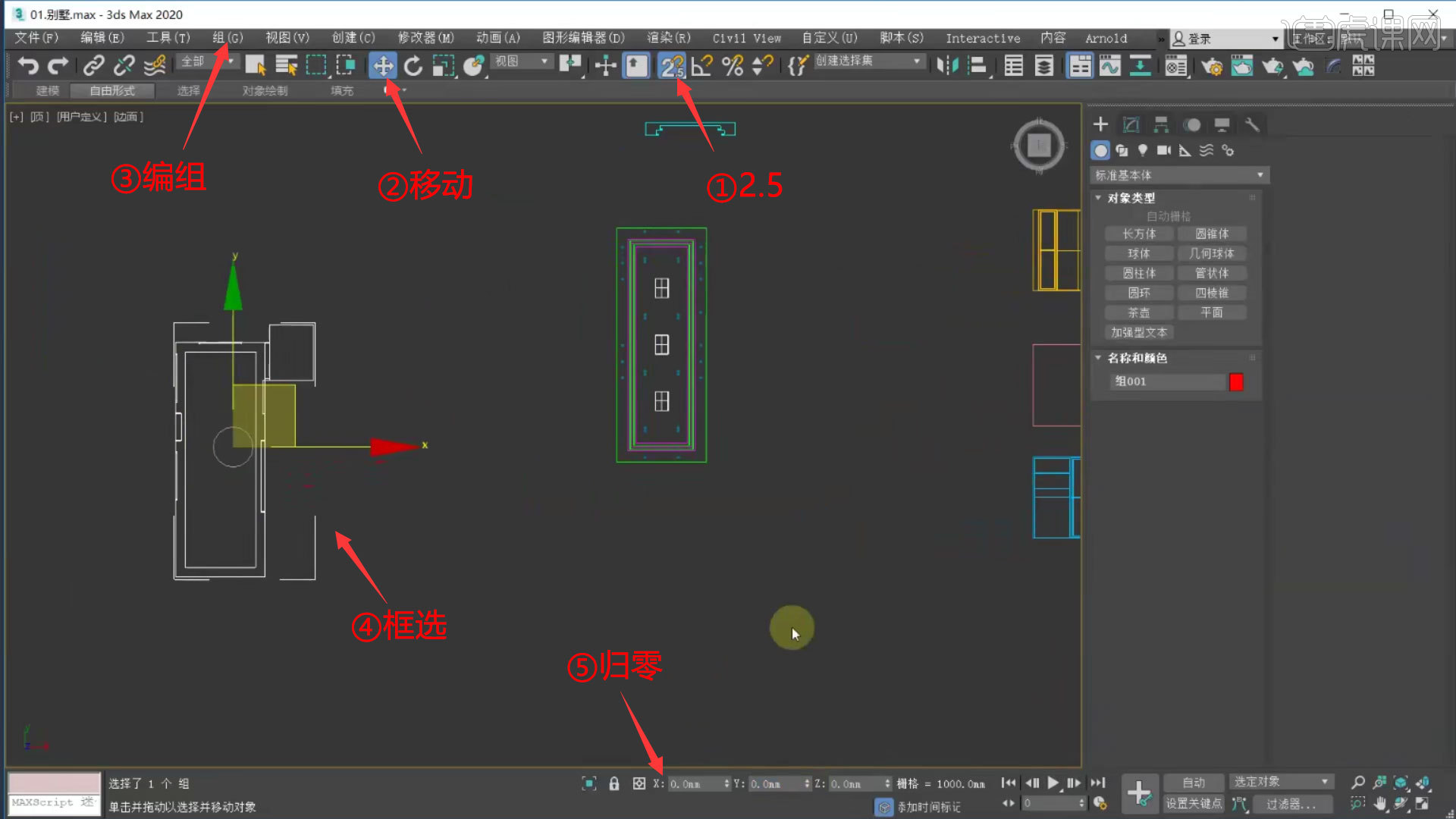1456x819 pixels.
Task: Open Render Setup teapot icon
Action: point(1212,66)
